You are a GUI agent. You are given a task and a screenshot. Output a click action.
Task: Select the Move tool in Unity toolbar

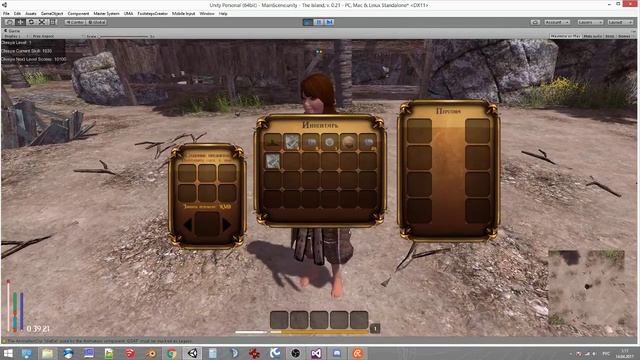(20, 22)
